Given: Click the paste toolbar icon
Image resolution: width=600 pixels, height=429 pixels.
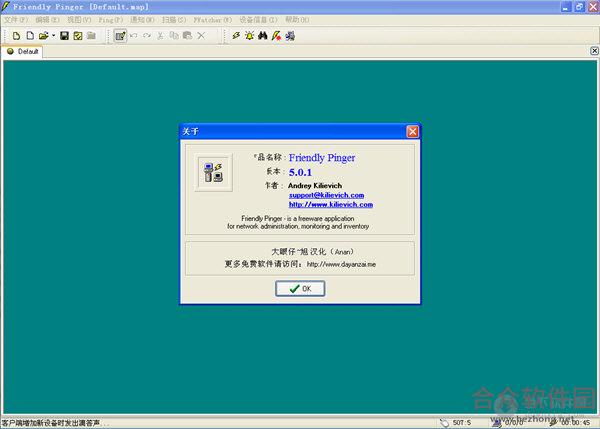Looking at the screenshot, I should 187,36.
